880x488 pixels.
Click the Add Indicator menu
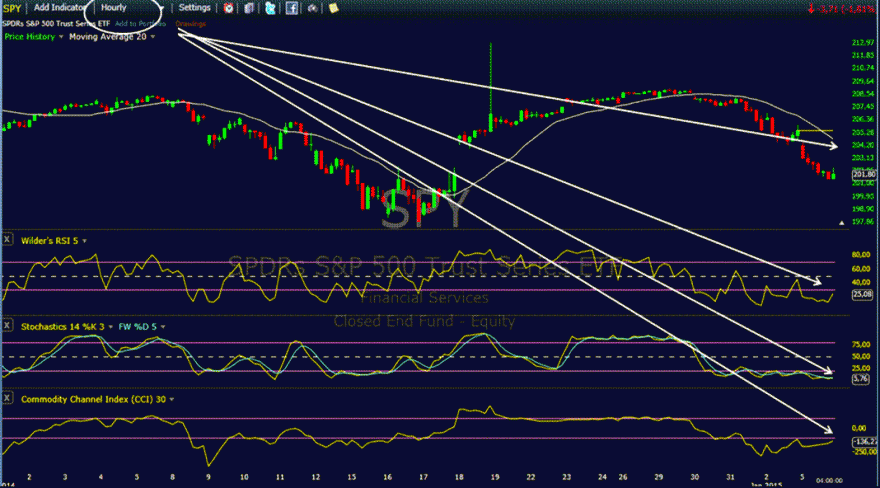(59, 8)
